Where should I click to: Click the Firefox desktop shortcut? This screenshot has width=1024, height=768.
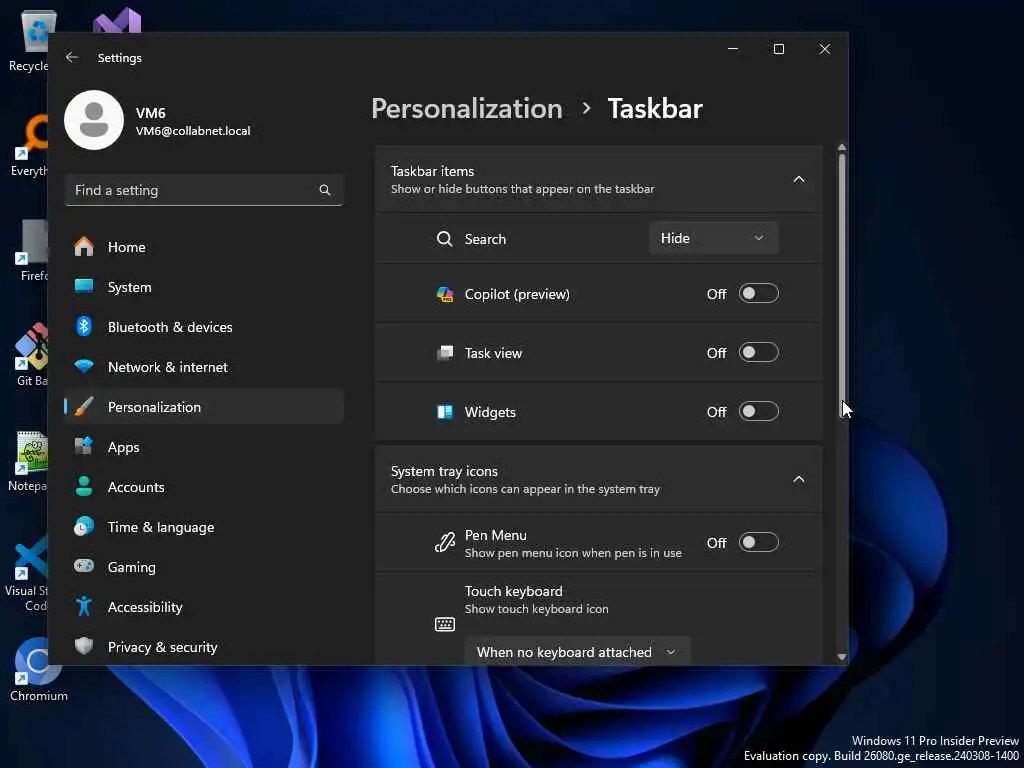[33, 251]
